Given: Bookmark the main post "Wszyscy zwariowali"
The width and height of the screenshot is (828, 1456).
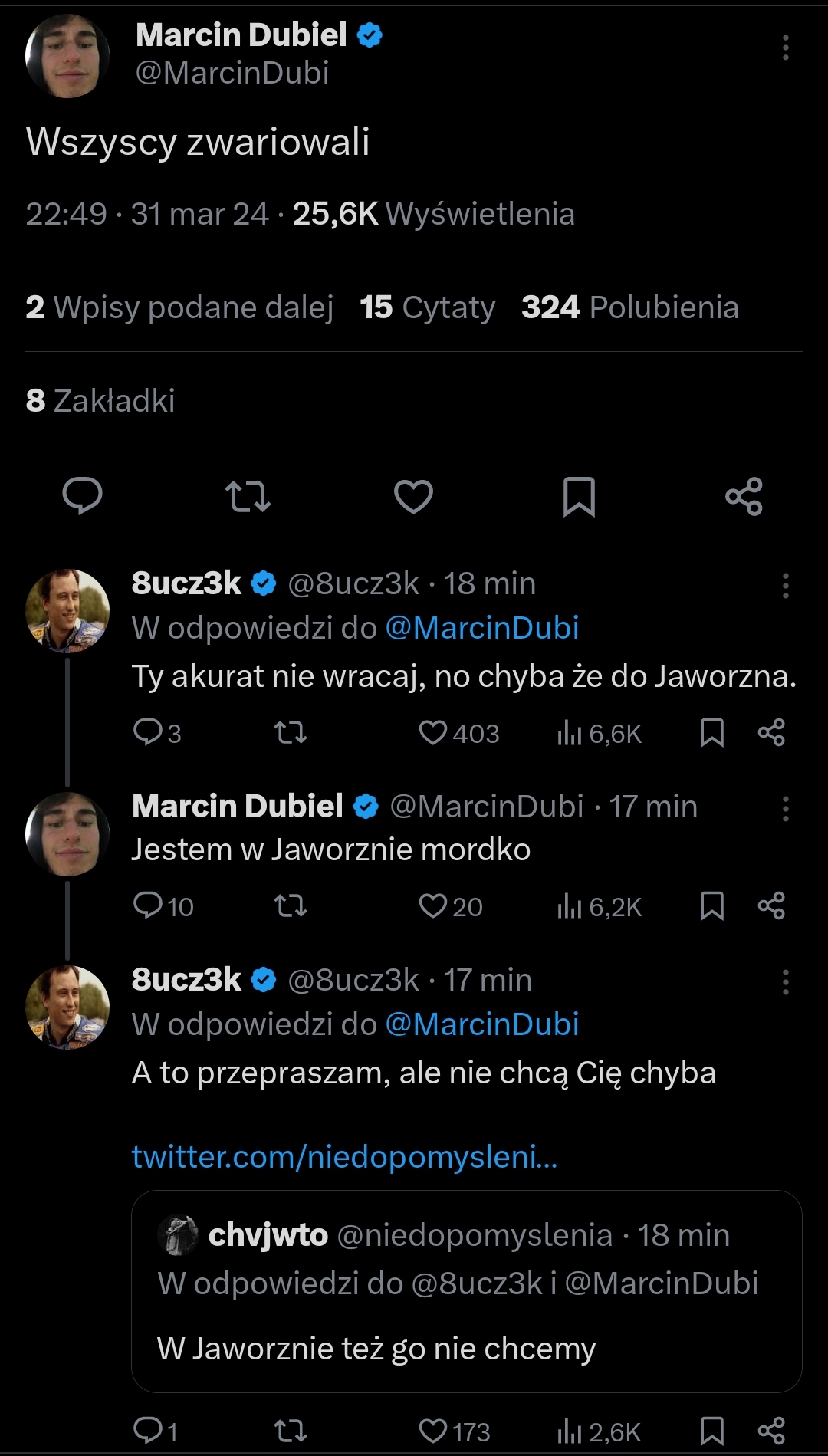Looking at the screenshot, I should click(579, 495).
